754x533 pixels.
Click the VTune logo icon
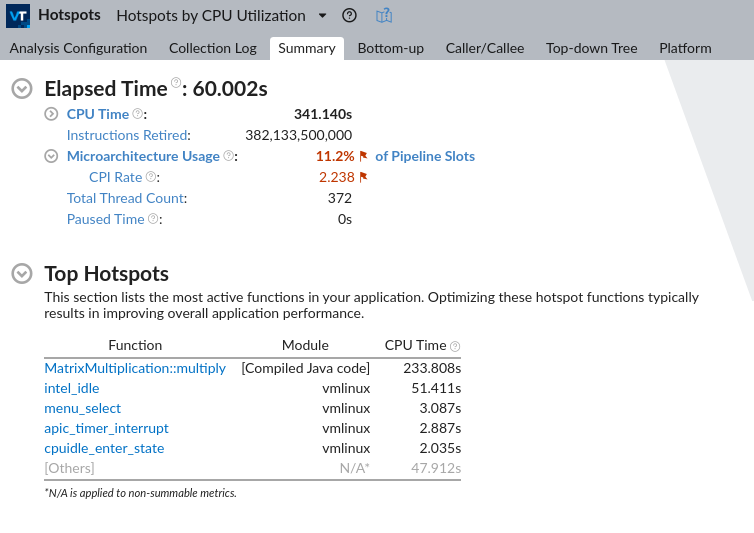[18, 16]
